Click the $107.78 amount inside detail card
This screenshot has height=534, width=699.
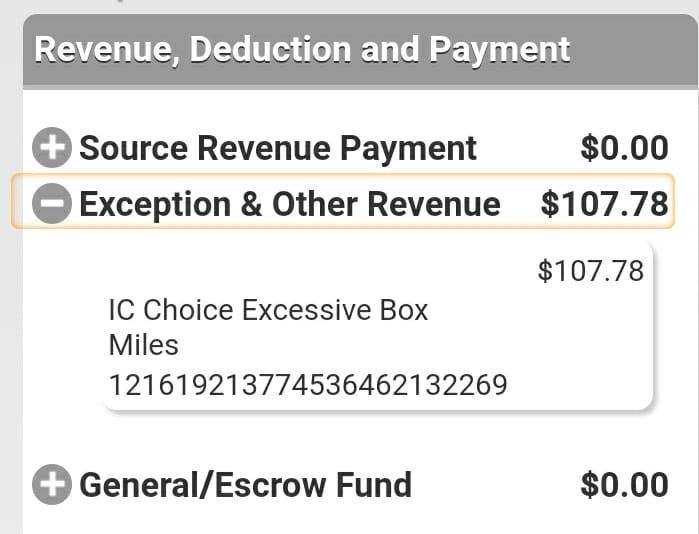click(x=591, y=271)
